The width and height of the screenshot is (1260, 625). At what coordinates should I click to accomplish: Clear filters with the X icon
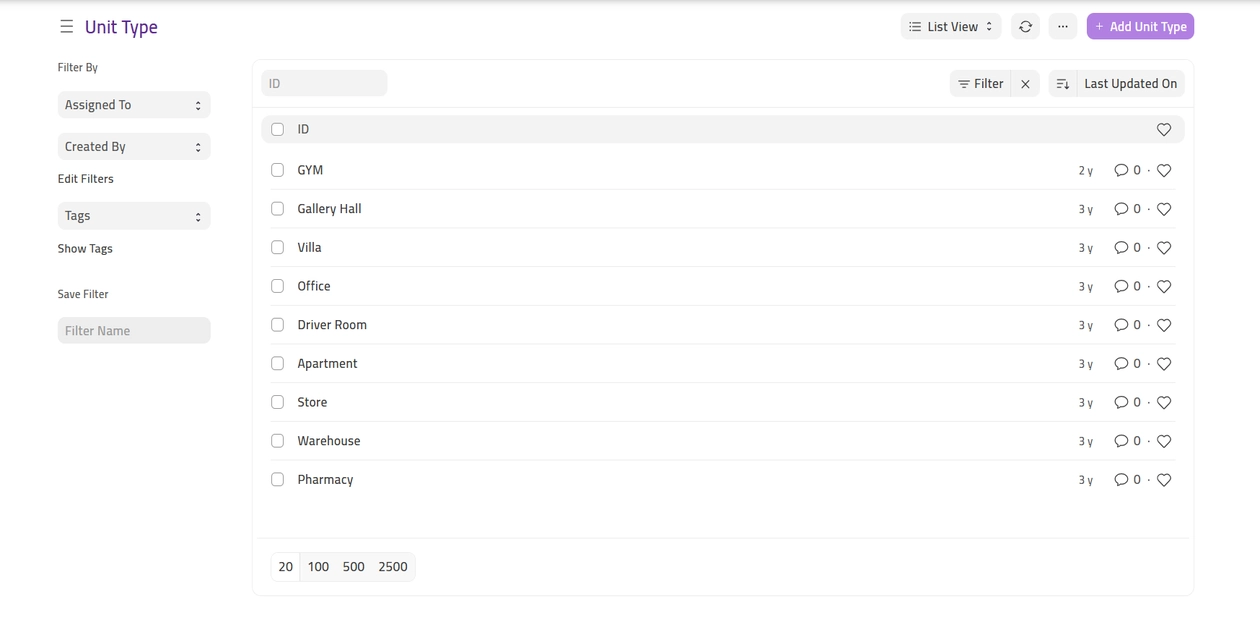point(1025,84)
